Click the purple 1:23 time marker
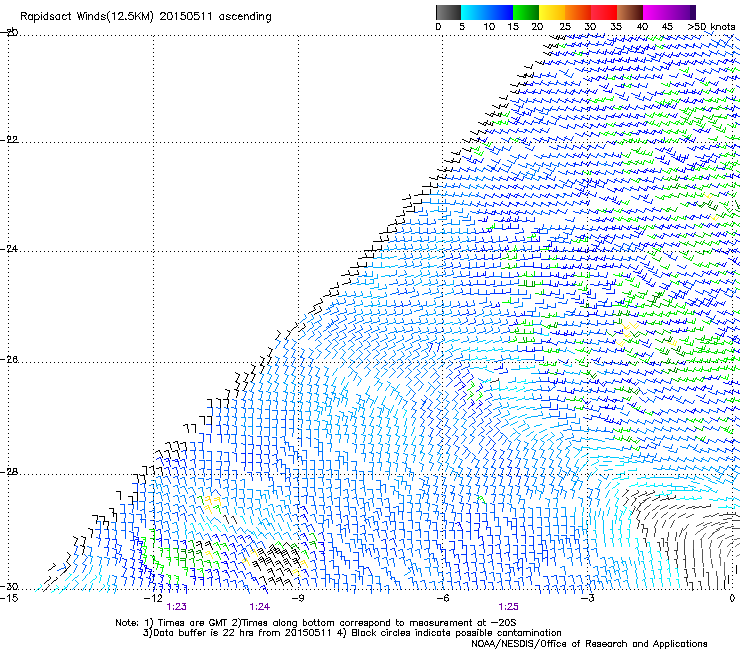Image resolution: width=740 pixels, height=650 pixels. (177, 607)
